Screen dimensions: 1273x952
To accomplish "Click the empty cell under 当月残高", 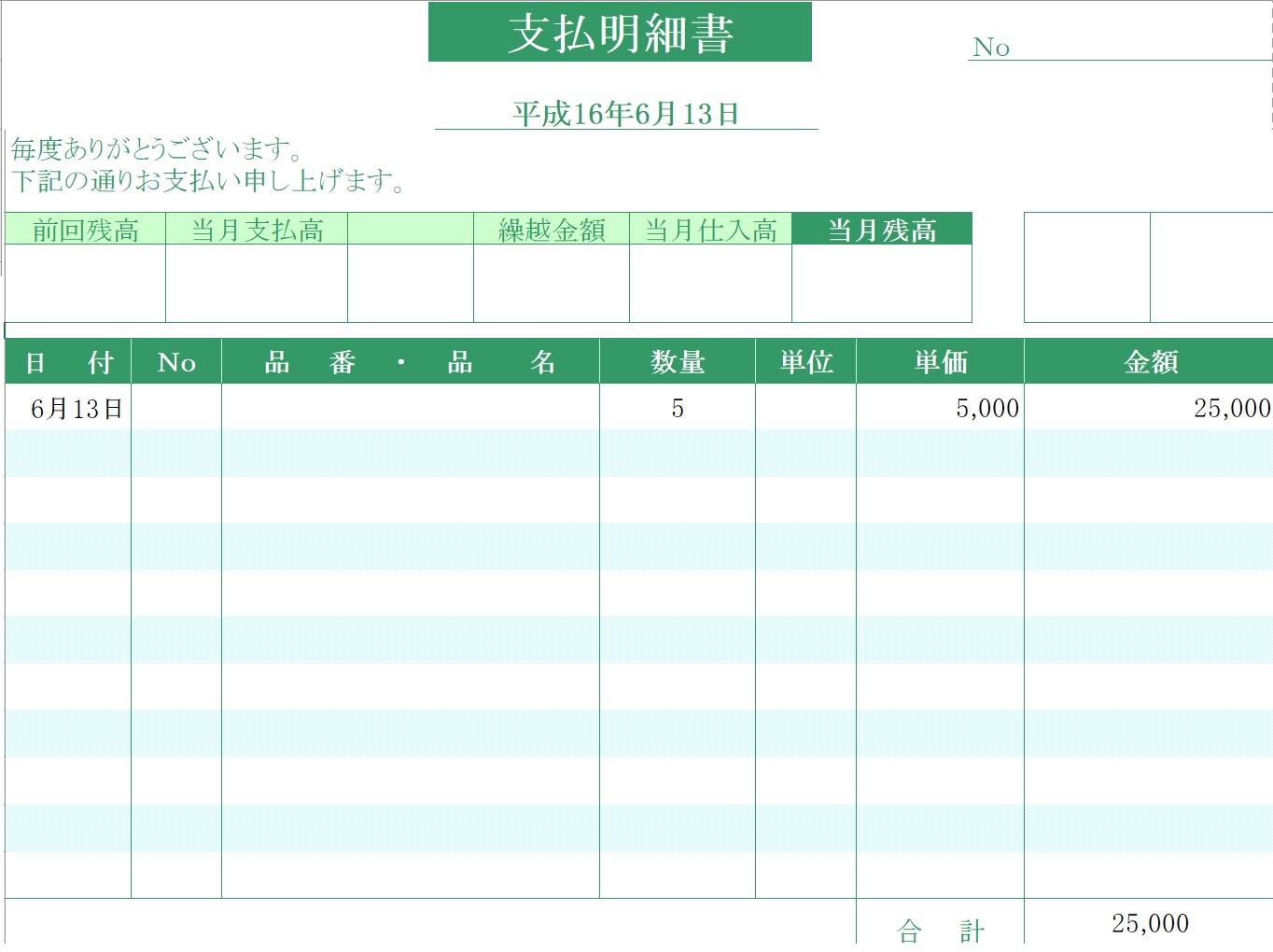I will (x=882, y=284).
